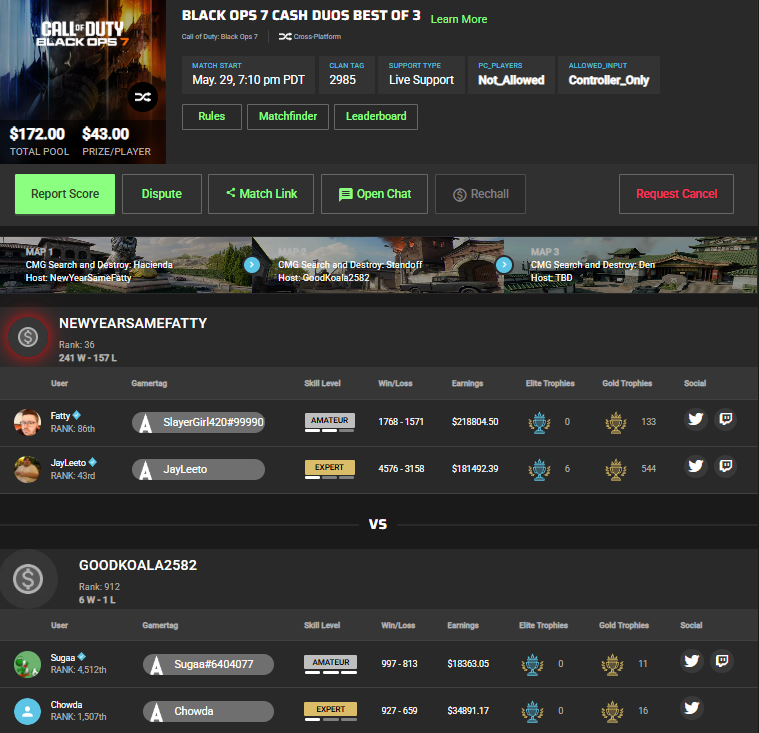This screenshot has width=759, height=733.
Task: Click JayLeeto's Elite Trophies icon
Action: click(x=539, y=469)
